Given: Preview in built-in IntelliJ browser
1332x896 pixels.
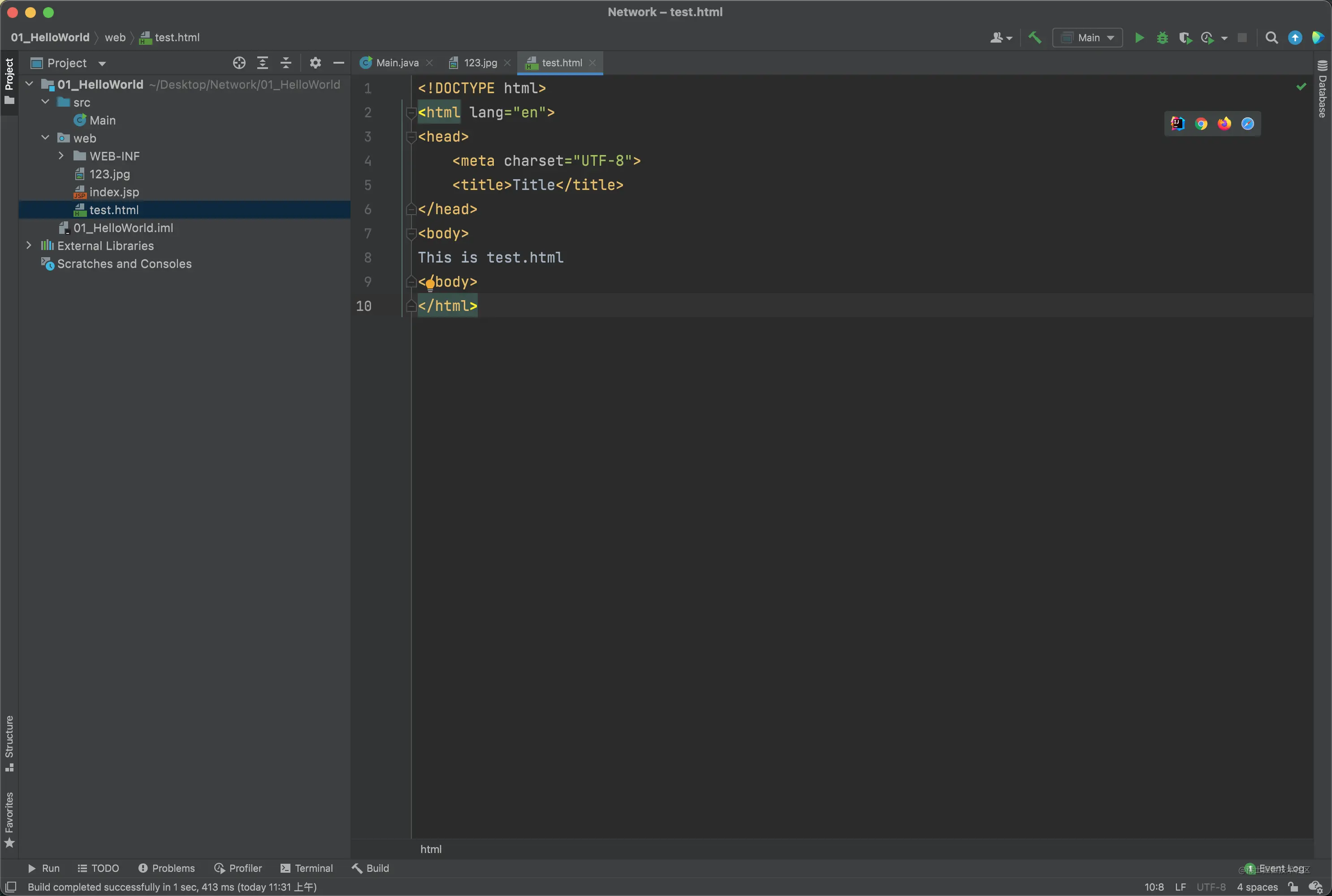Looking at the screenshot, I should pyautogui.click(x=1178, y=124).
